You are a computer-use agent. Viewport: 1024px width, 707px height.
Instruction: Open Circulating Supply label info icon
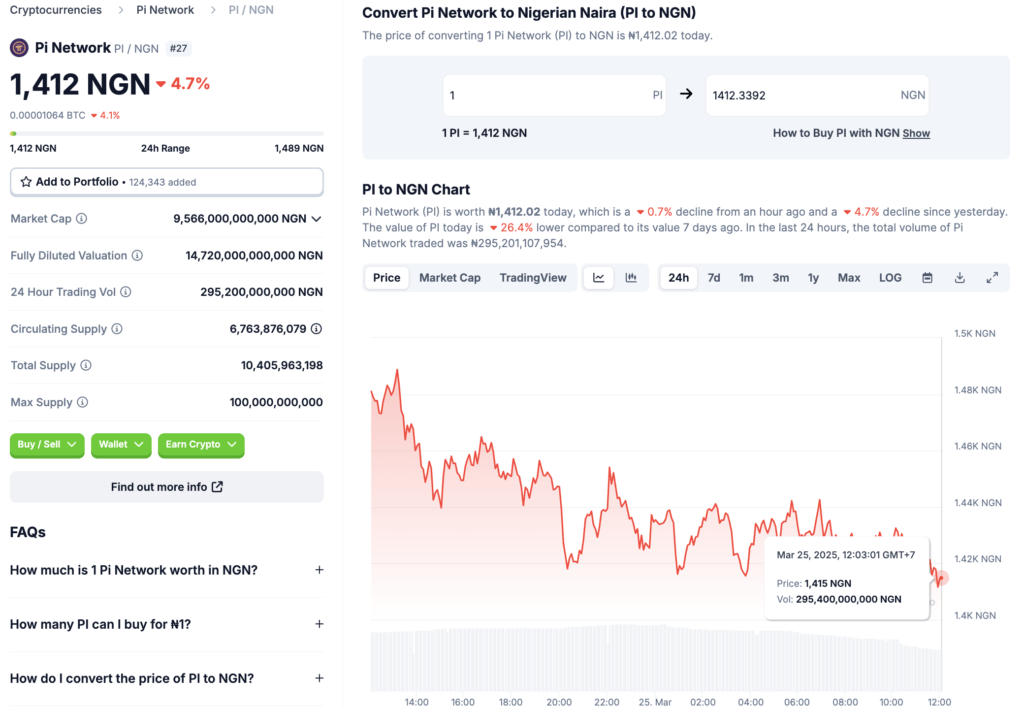(117, 328)
